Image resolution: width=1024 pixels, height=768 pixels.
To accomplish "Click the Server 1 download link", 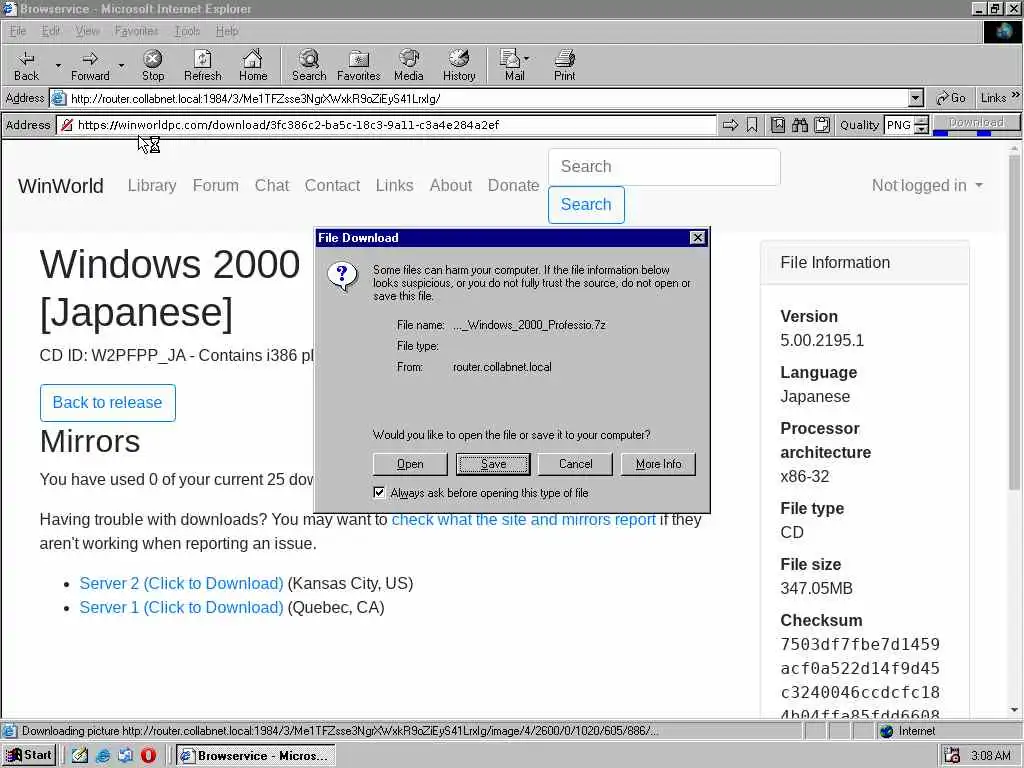I will point(182,607).
